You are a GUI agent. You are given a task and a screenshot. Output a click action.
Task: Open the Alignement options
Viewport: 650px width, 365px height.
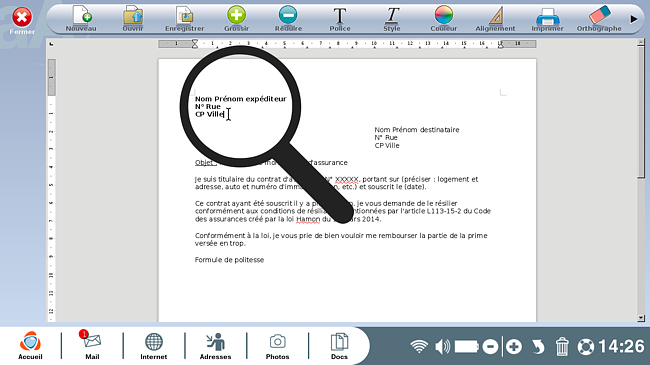point(495,19)
